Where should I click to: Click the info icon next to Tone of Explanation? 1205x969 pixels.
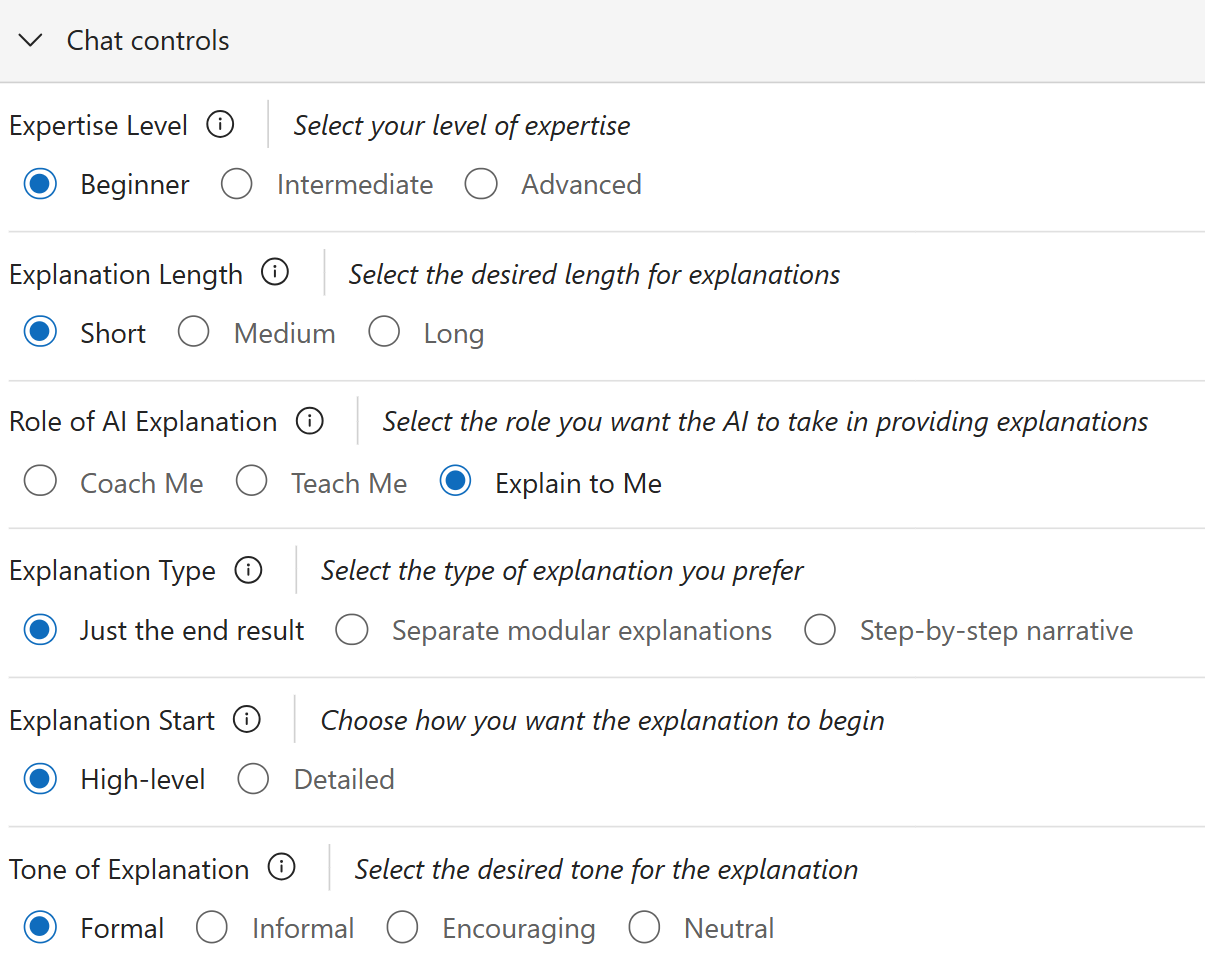[282, 868]
